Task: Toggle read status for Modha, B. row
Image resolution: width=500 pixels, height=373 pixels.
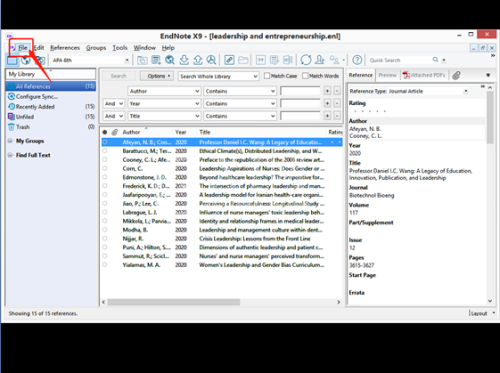Action: coord(105,230)
